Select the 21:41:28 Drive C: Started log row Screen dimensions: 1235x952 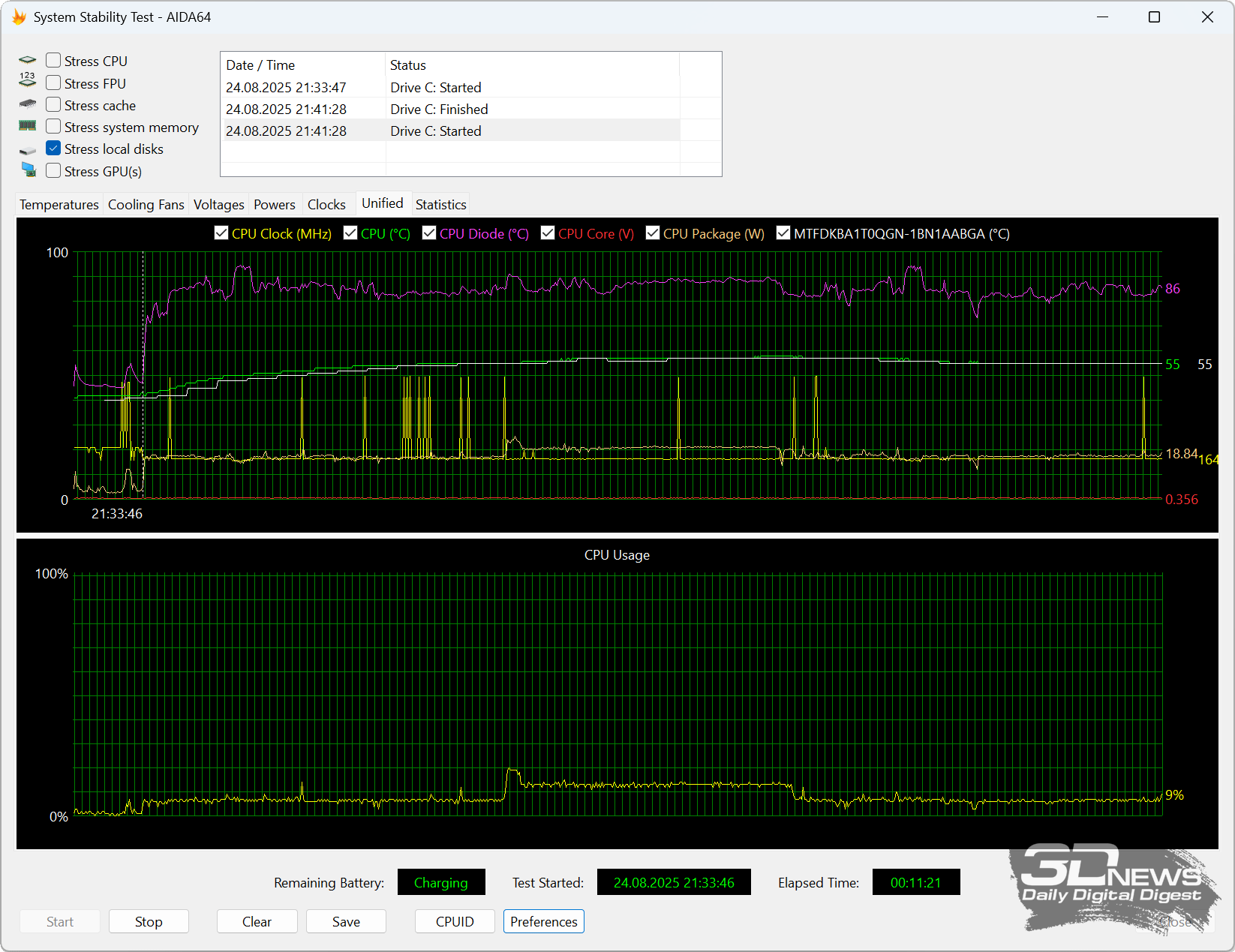point(452,131)
